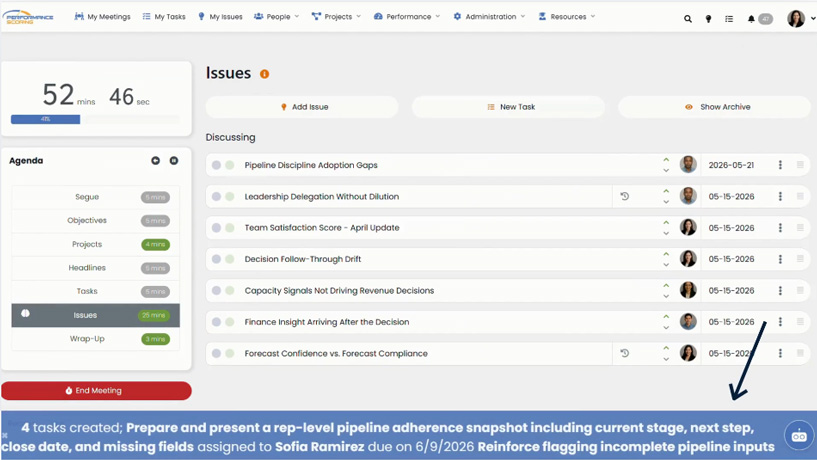Open the user profile avatar dropdown

coord(801,19)
